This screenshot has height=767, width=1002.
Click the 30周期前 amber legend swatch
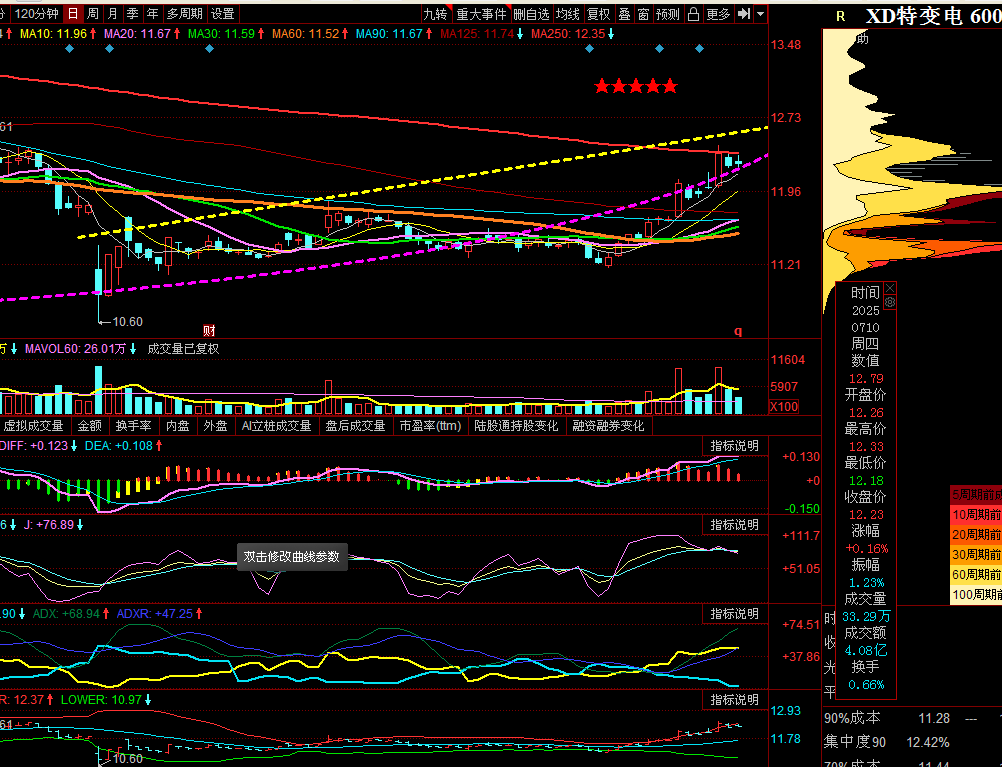click(976, 554)
